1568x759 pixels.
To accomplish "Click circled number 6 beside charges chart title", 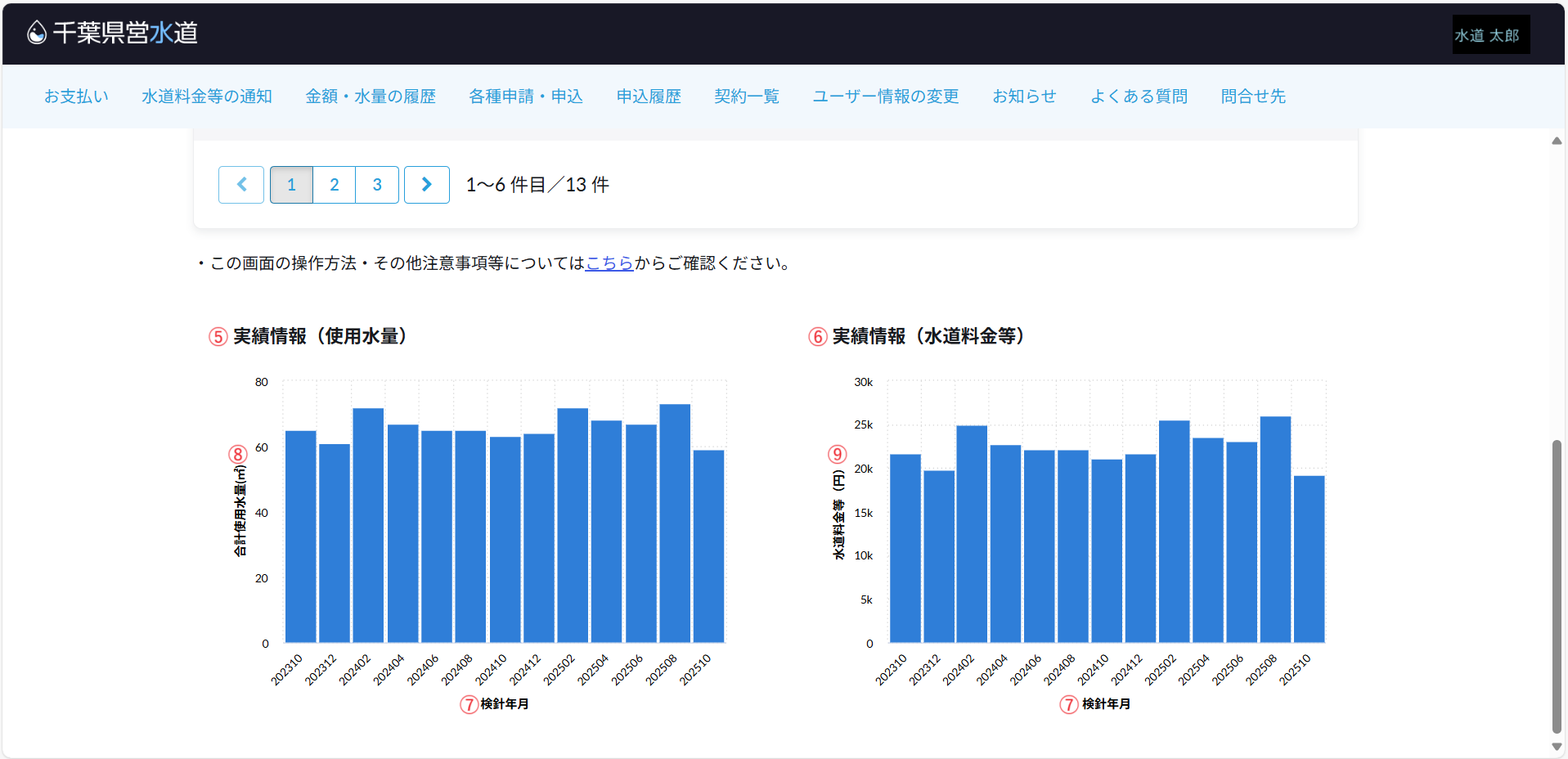I will pyautogui.click(x=817, y=337).
